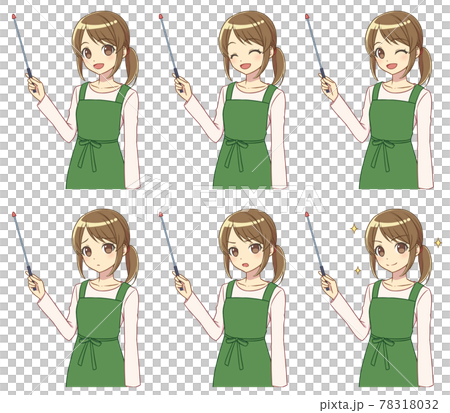Click the sparkle above smug girl's pointer hand
This screenshot has height=413, width=450.
[x=358, y=270]
